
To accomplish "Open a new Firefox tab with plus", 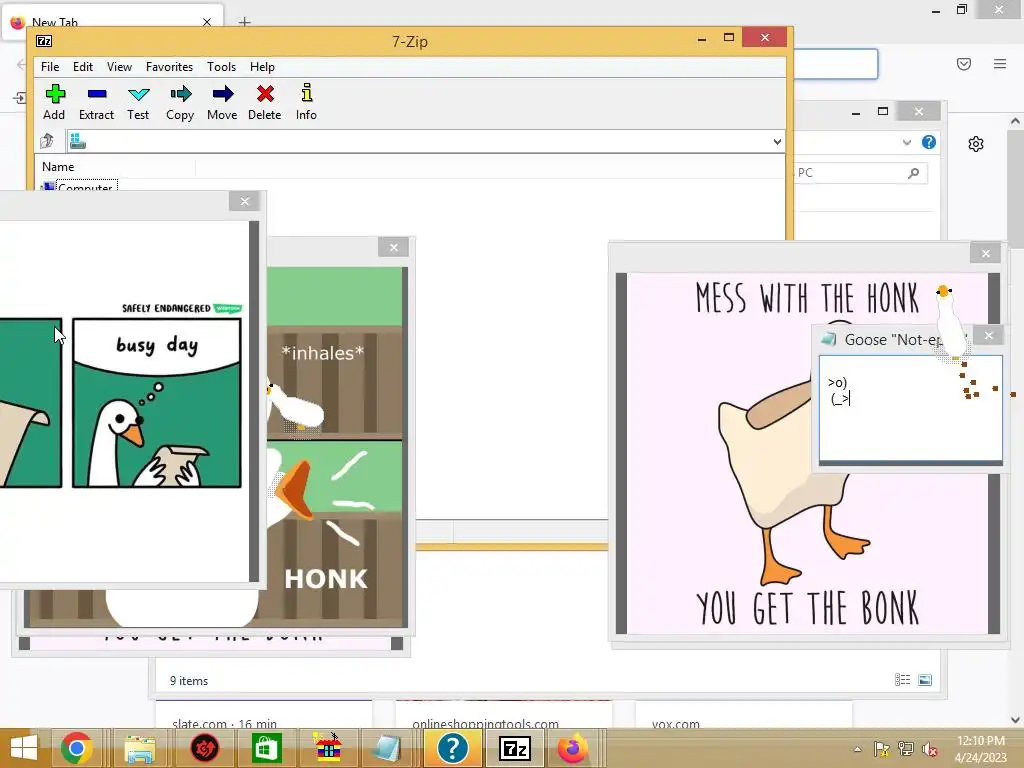I will coord(244,22).
